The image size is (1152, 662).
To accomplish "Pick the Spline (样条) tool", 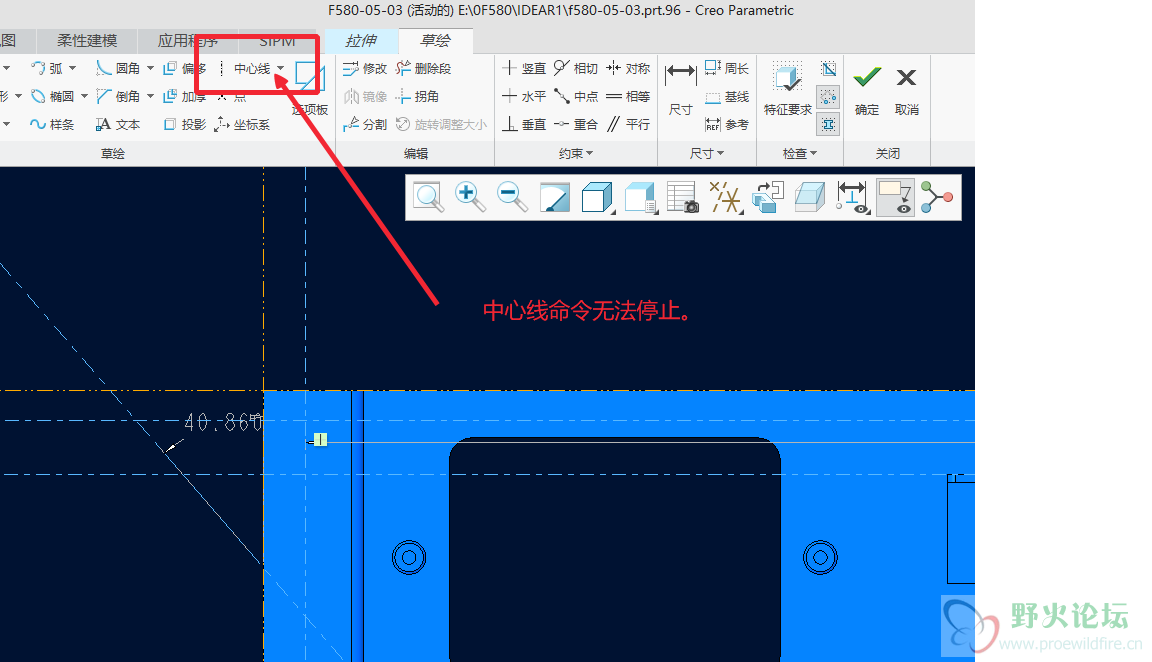I will [52, 124].
